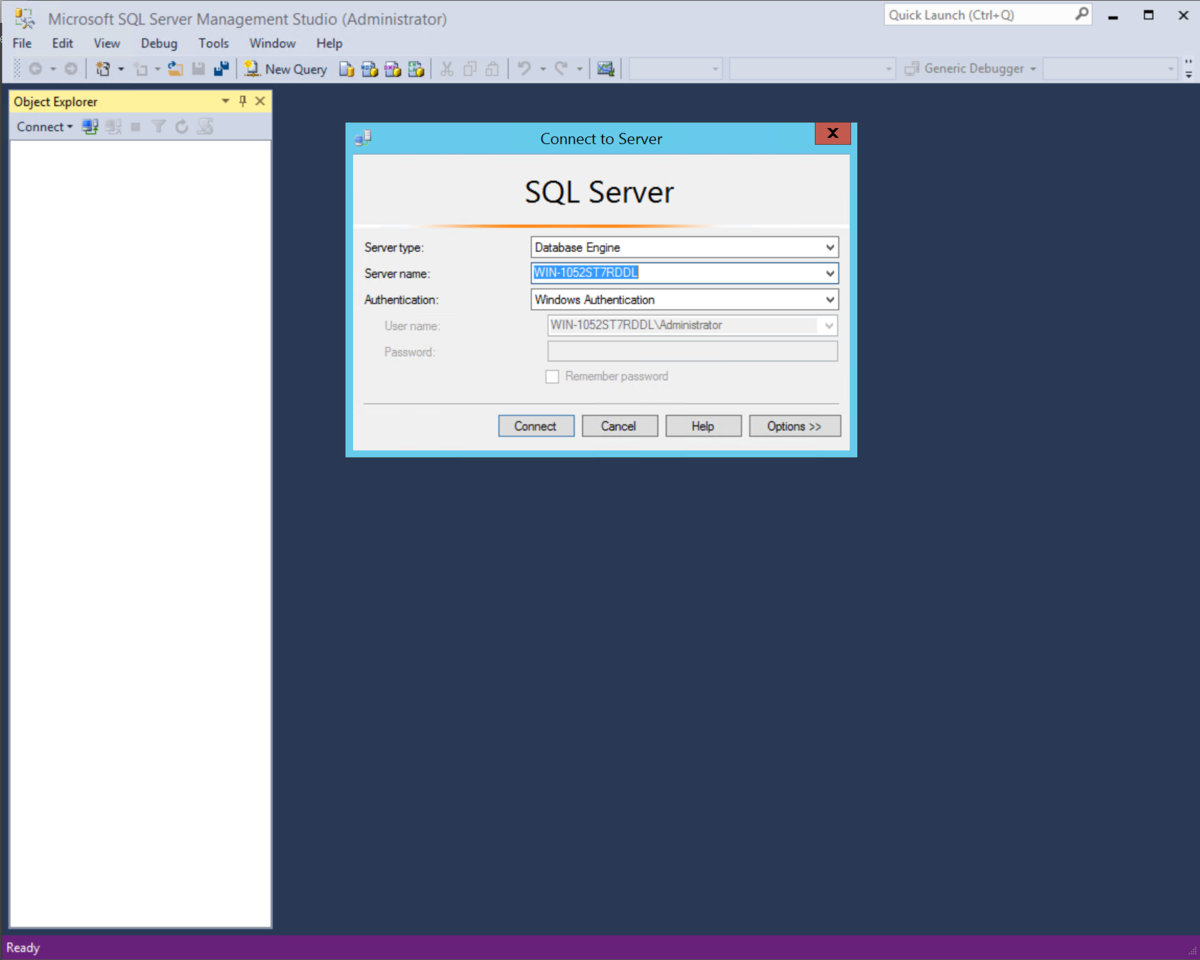Viewport: 1200px width, 960px height.
Task: Click the Copy toolbar icon
Action: (x=470, y=69)
